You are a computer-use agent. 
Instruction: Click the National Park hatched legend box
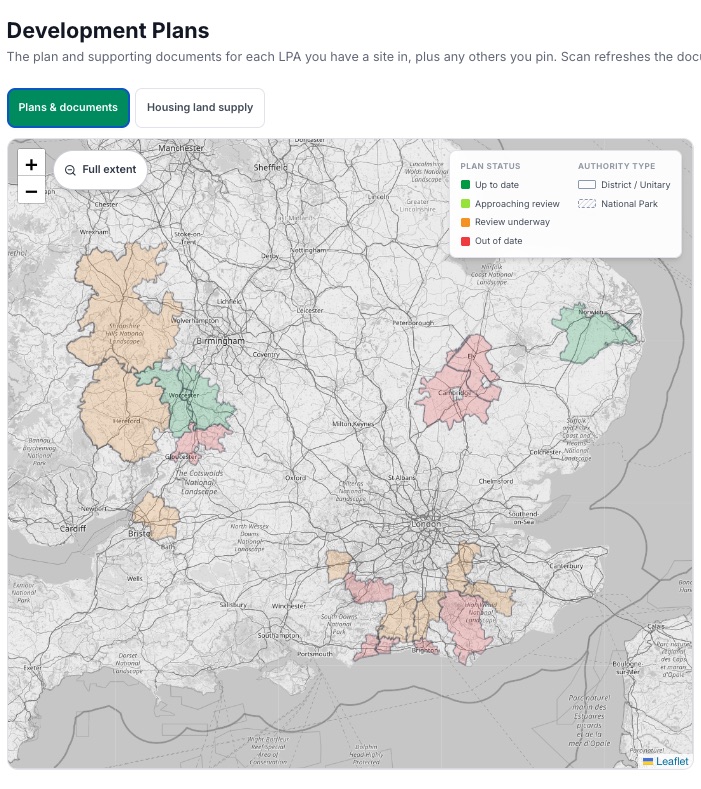point(587,204)
